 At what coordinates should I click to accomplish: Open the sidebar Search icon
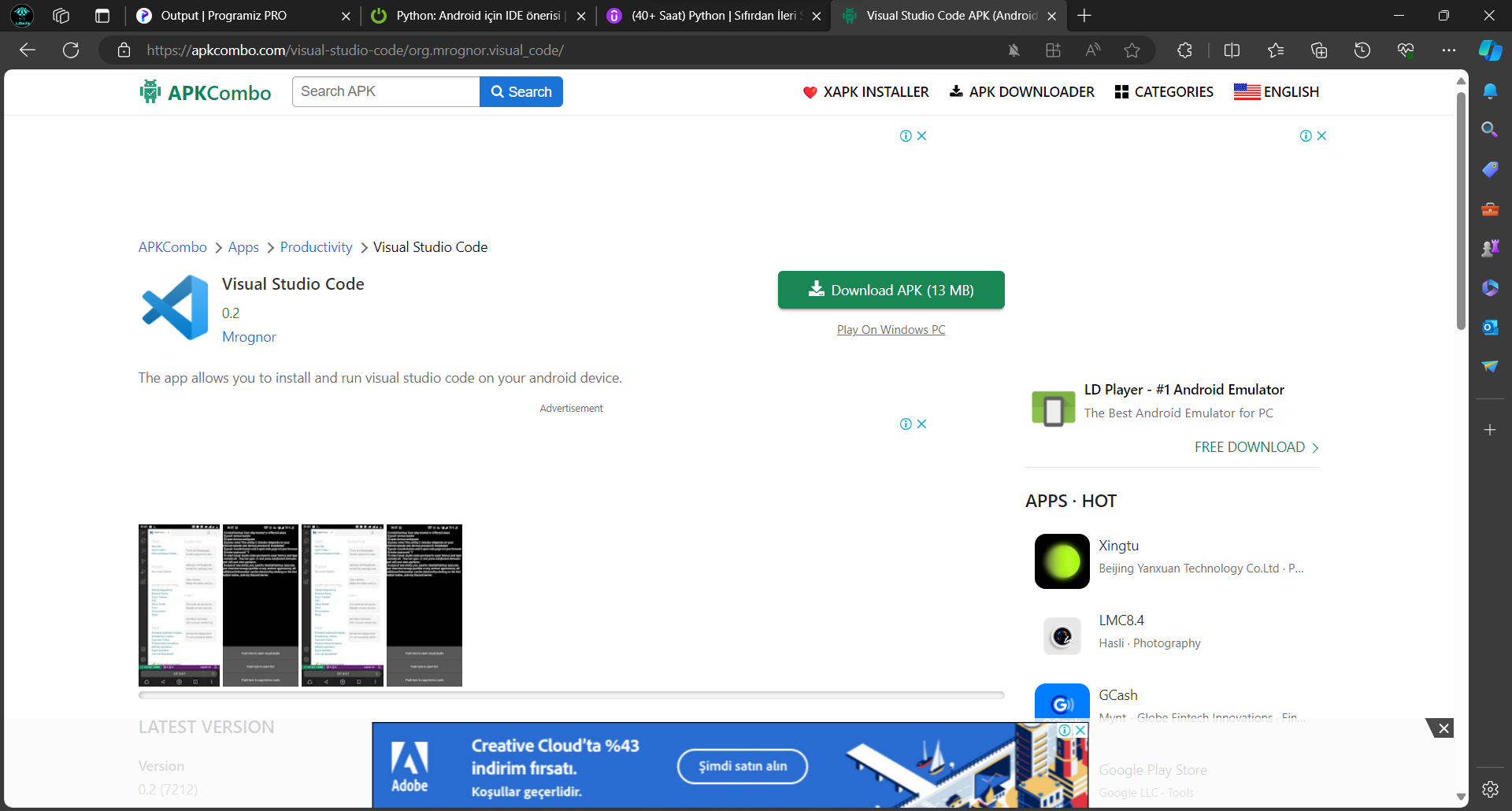point(1490,129)
